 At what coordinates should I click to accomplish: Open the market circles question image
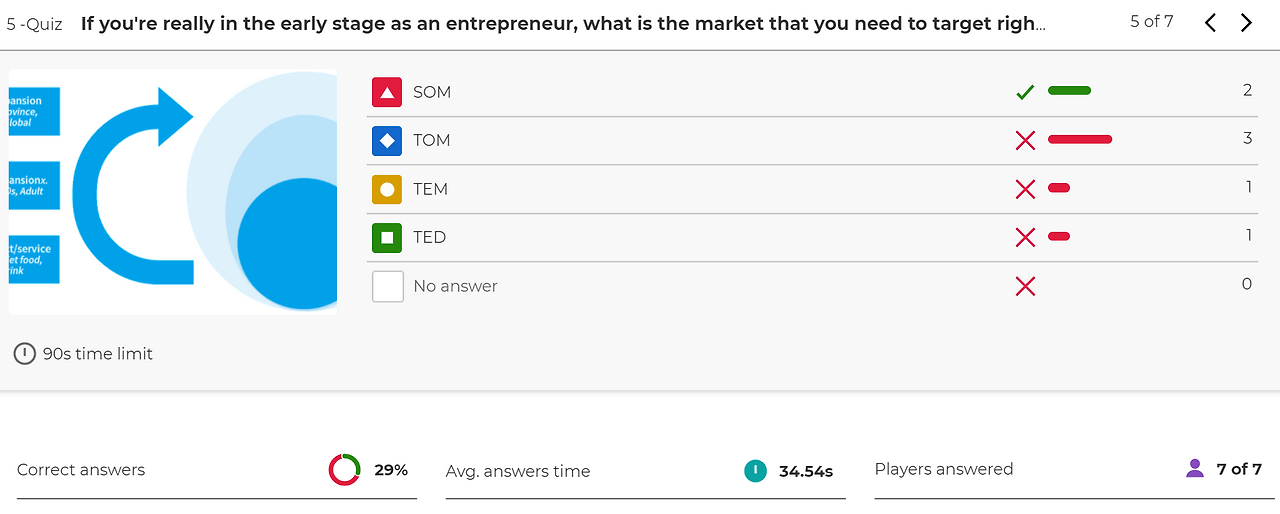tap(173, 192)
